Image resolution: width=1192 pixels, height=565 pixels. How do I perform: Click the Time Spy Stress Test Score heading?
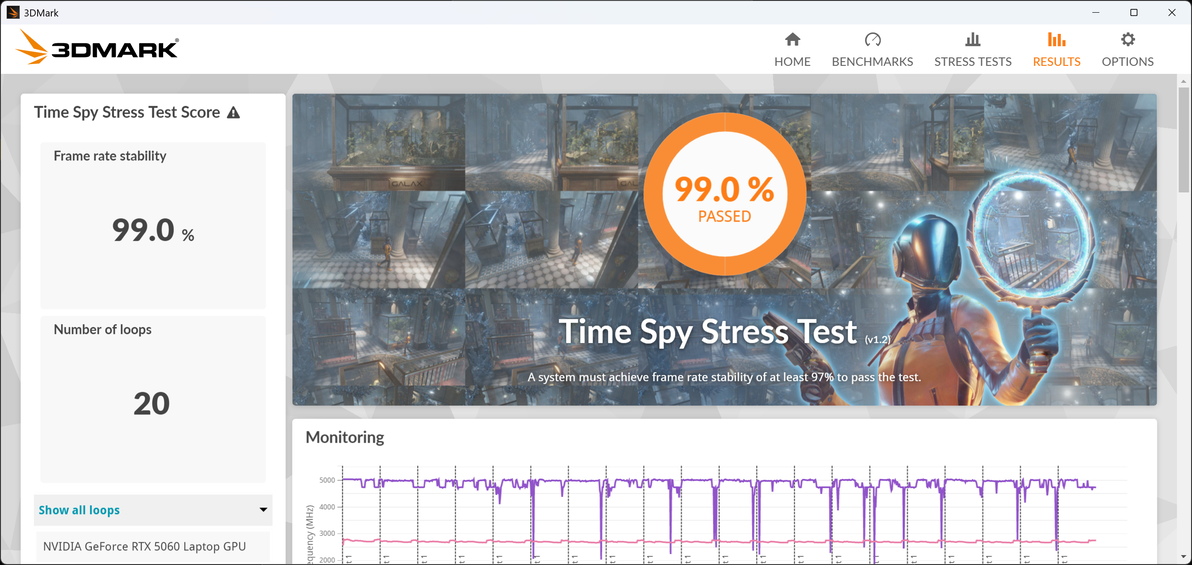(x=127, y=113)
